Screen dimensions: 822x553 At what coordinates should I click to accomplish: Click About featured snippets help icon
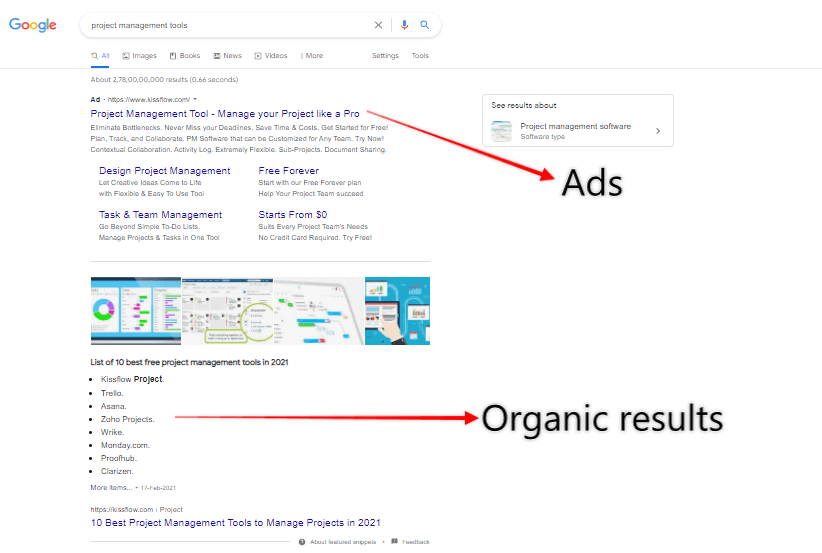(302, 542)
